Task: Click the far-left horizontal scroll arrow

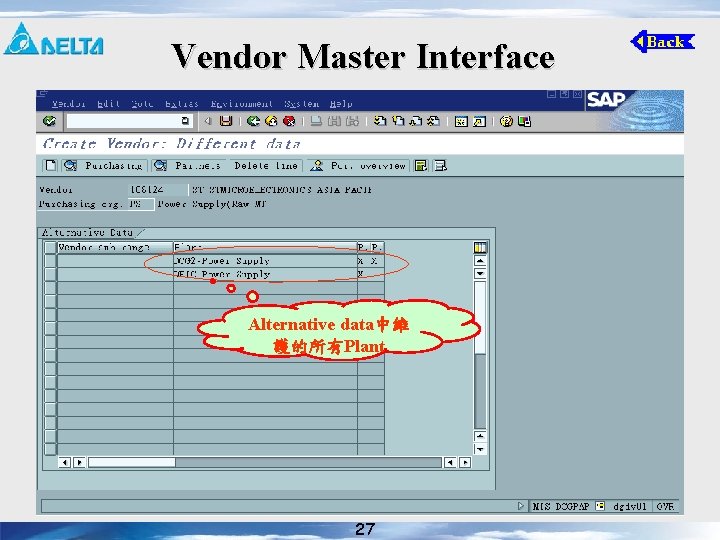Action: [x=65, y=462]
